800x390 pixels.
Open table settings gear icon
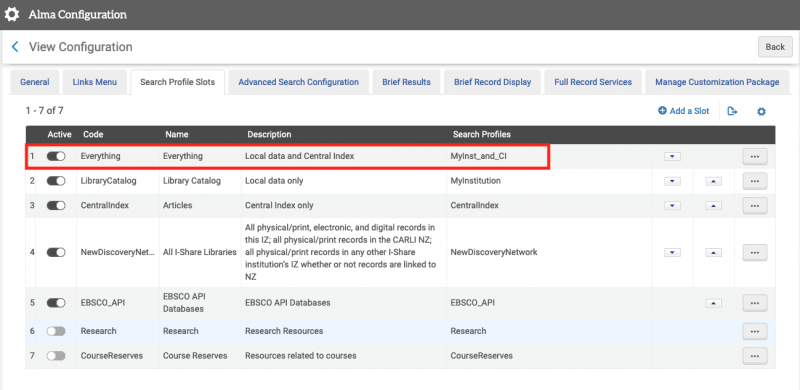tap(761, 111)
